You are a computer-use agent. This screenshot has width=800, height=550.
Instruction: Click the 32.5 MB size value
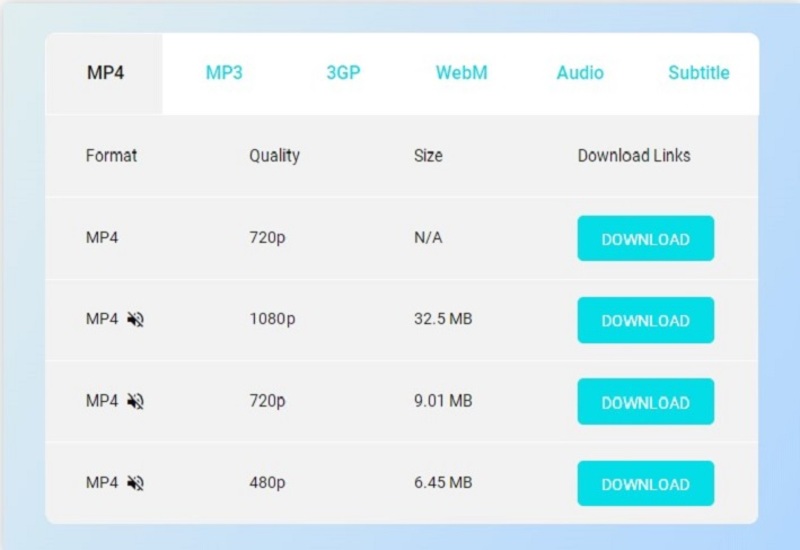pos(443,319)
